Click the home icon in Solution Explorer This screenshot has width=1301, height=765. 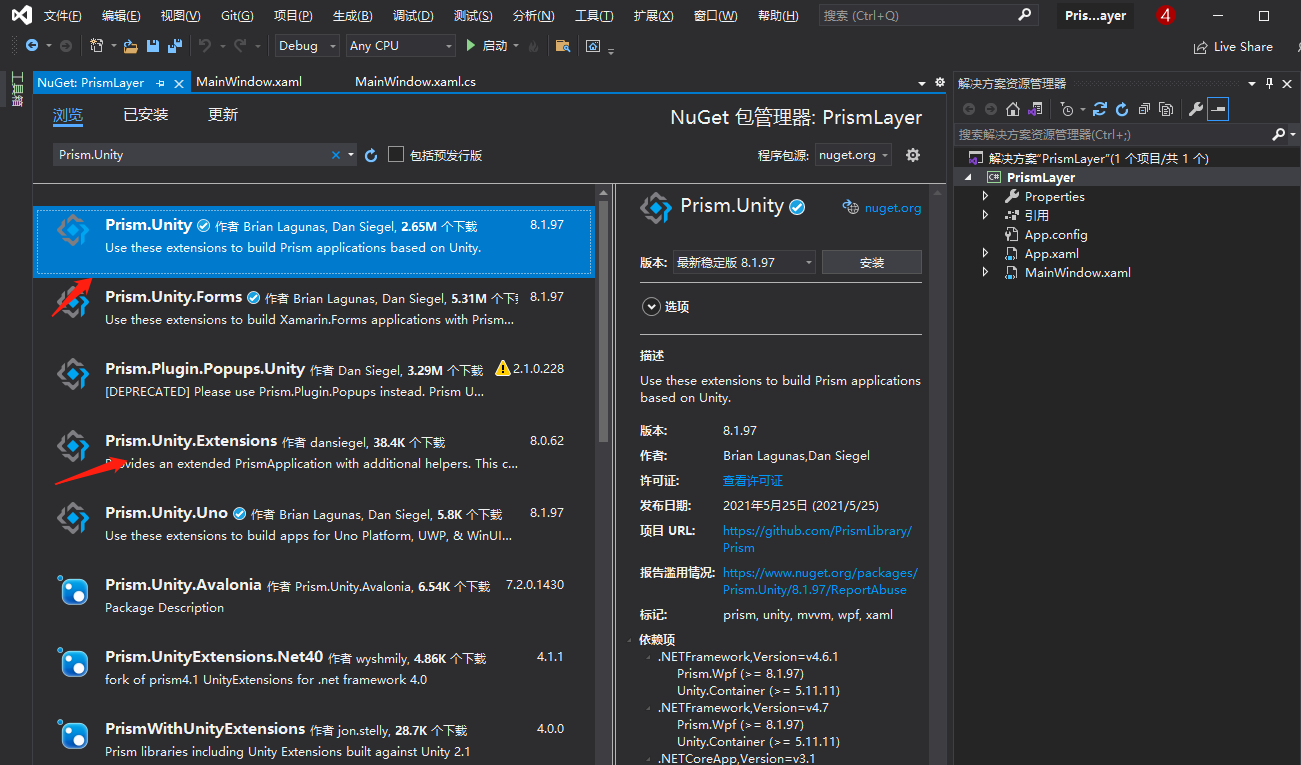coord(1013,109)
